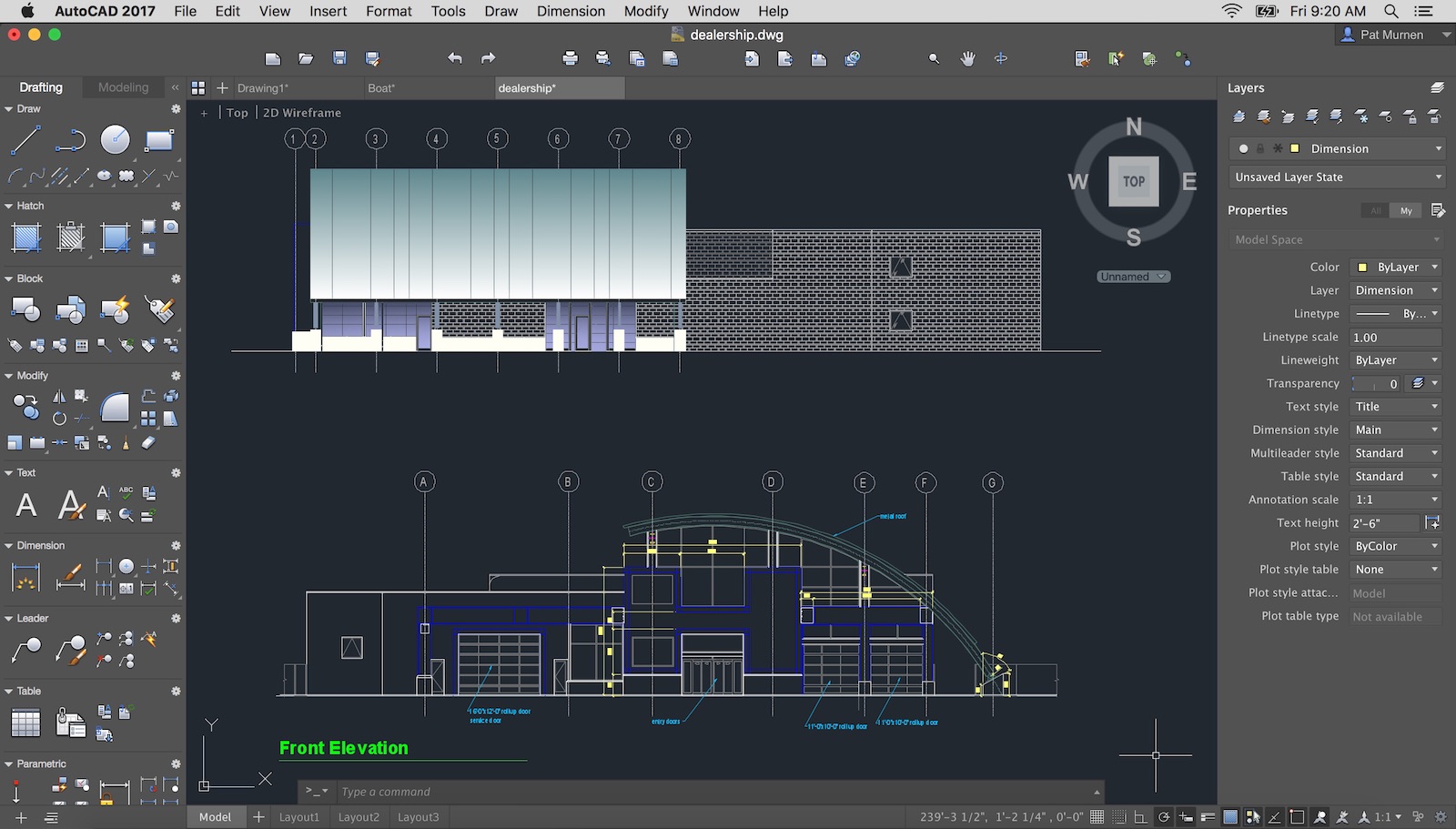This screenshot has width=1456, height=829.
Task: Select the Circle tool in the Draw panel
Action: 115,140
